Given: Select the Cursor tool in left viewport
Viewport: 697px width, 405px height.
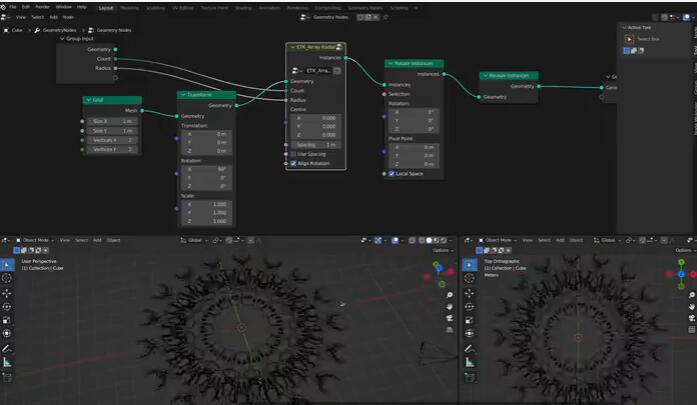Looking at the screenshot, I should click(7, 278).
